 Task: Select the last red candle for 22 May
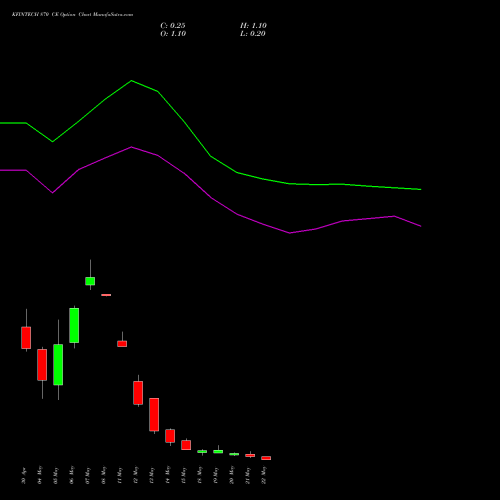pyautogui.click(x=266, y=458)
